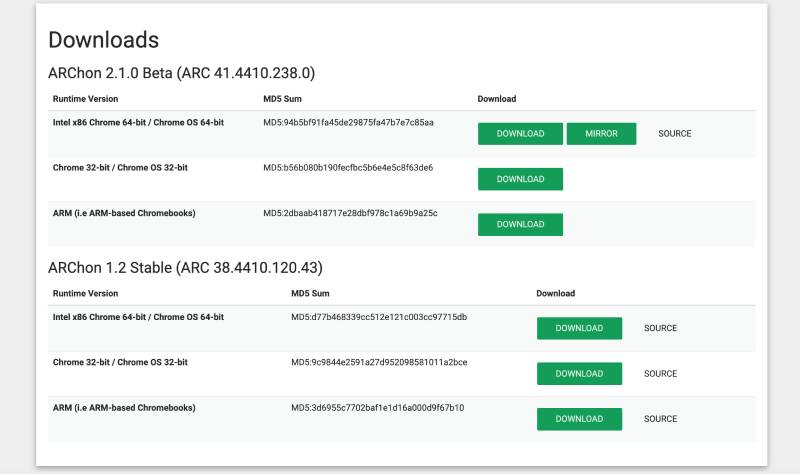Click Download header in ARChon 1.2 table
The image size is (800, 474).
(x=556, y=293)
